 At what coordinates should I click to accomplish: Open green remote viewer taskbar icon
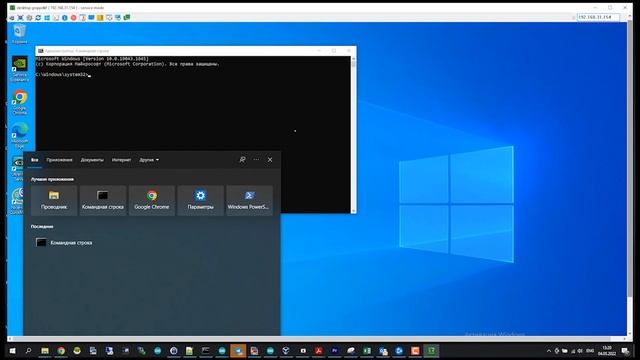(x=431, y=351)
